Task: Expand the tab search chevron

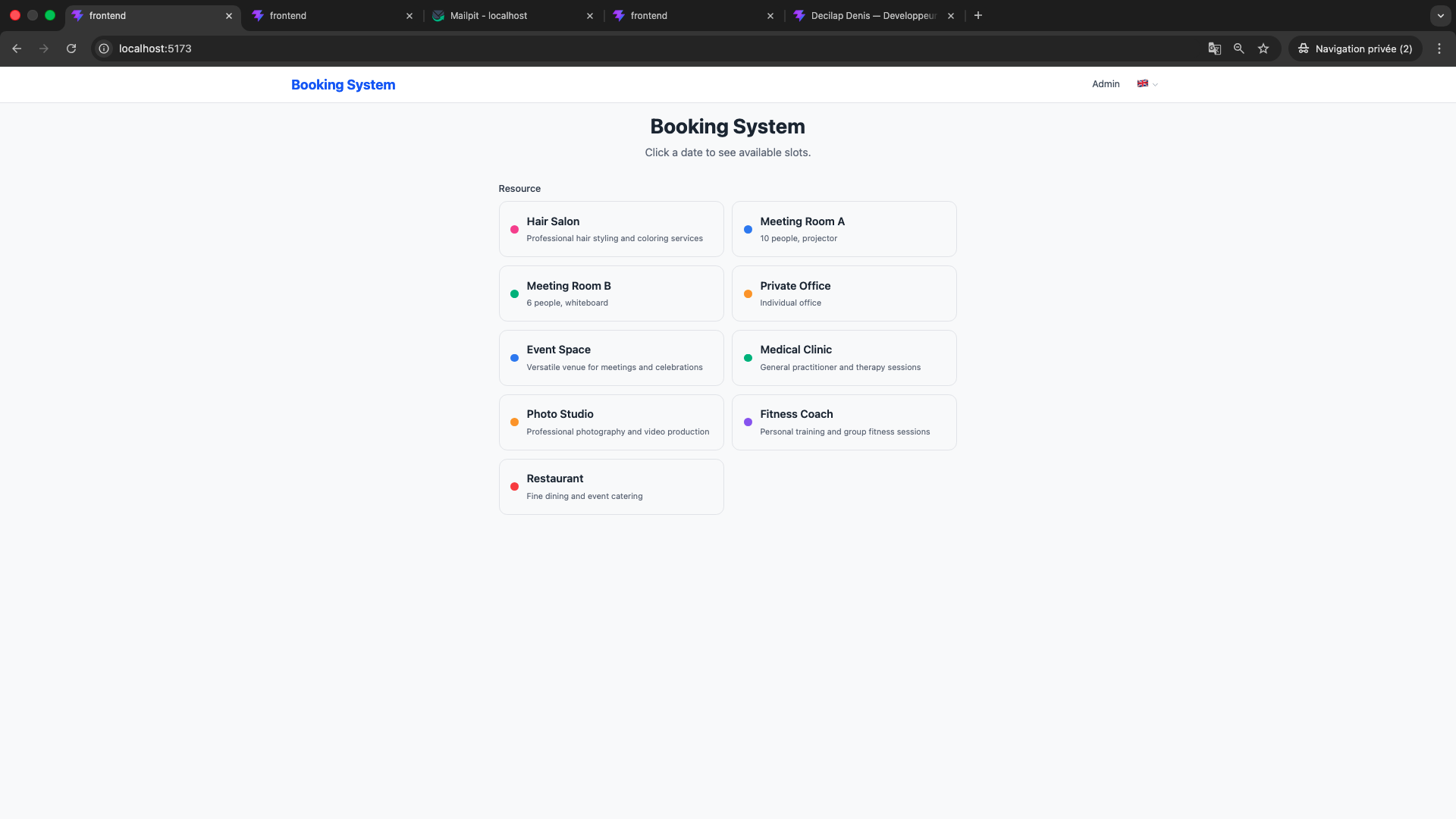Action: 1440,15
